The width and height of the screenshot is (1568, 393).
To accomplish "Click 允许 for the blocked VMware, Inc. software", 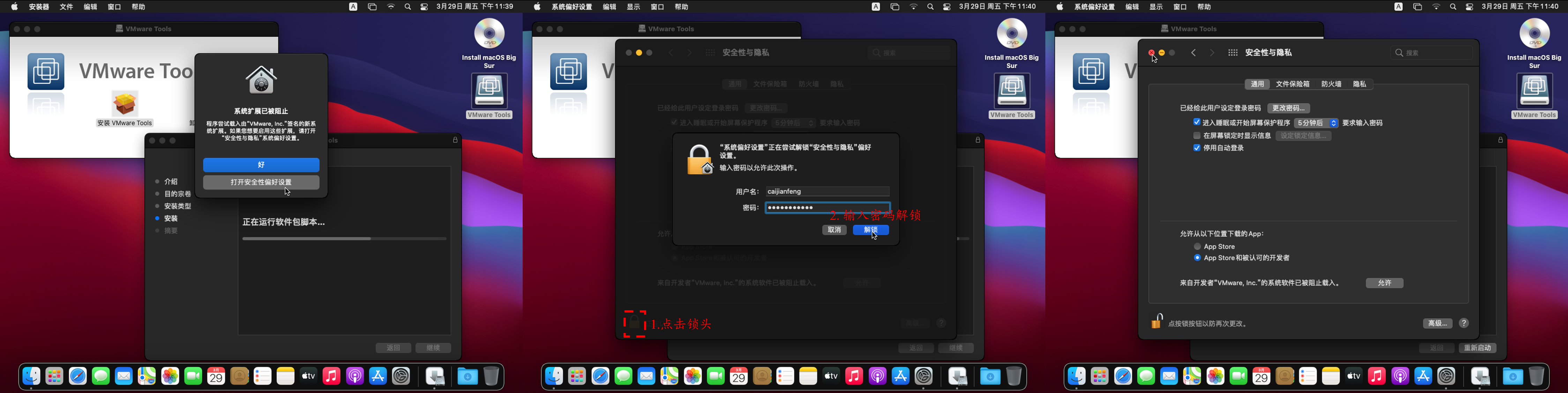I will 1385,283.
